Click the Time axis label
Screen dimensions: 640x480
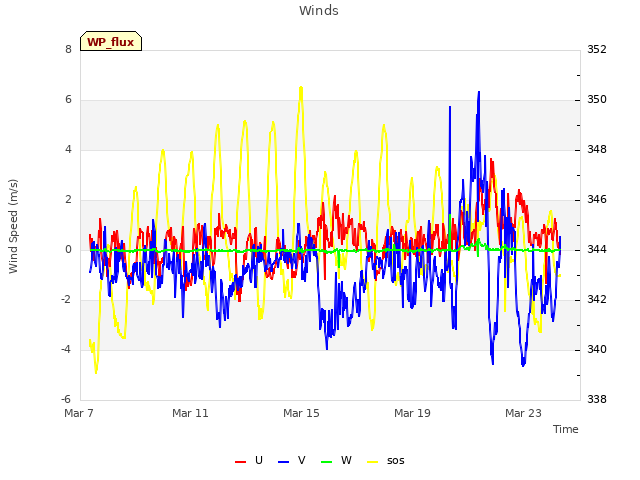(x=566, y=429)
